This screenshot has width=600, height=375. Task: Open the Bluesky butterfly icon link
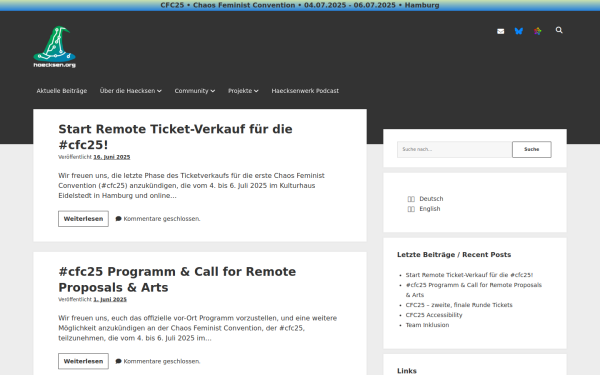(519, 31)
